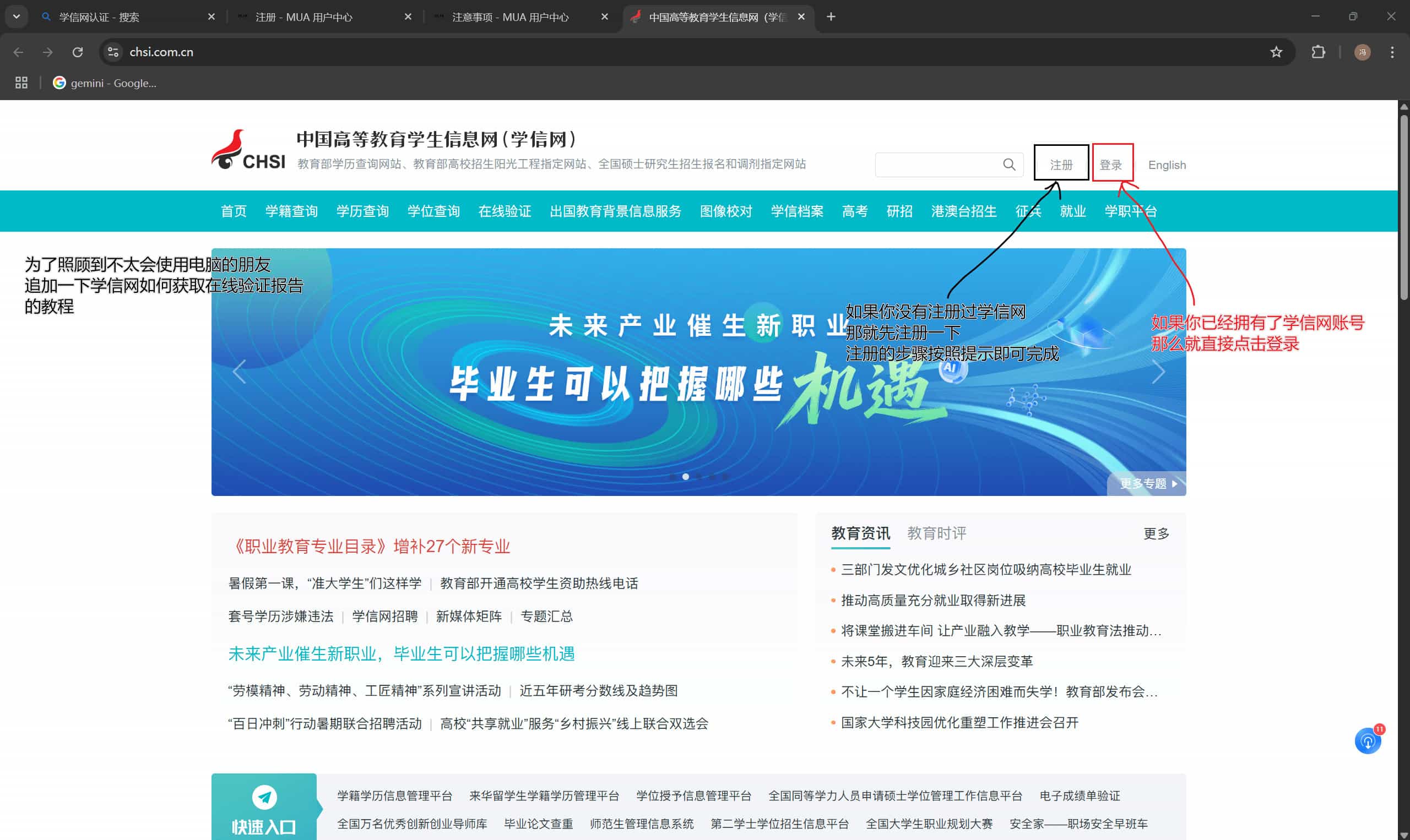Click the search magnifier icon beside search box
Image resolution: width=1410 pixels, height=840 pixels.
point(1008,165)
